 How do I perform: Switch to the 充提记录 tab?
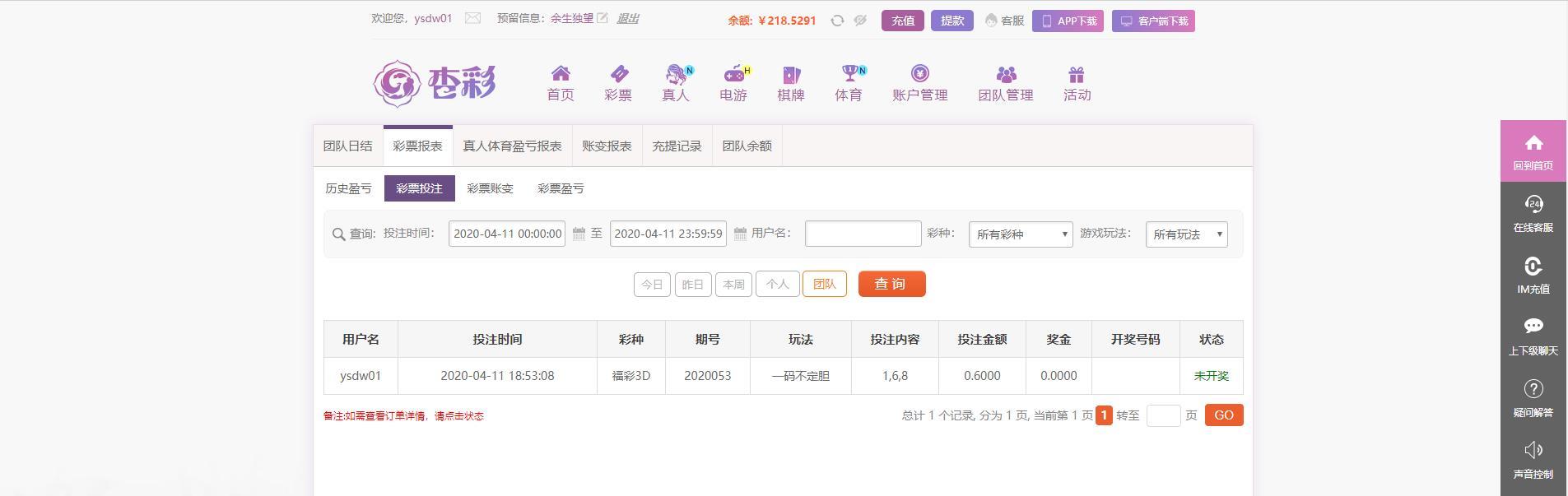677,146
